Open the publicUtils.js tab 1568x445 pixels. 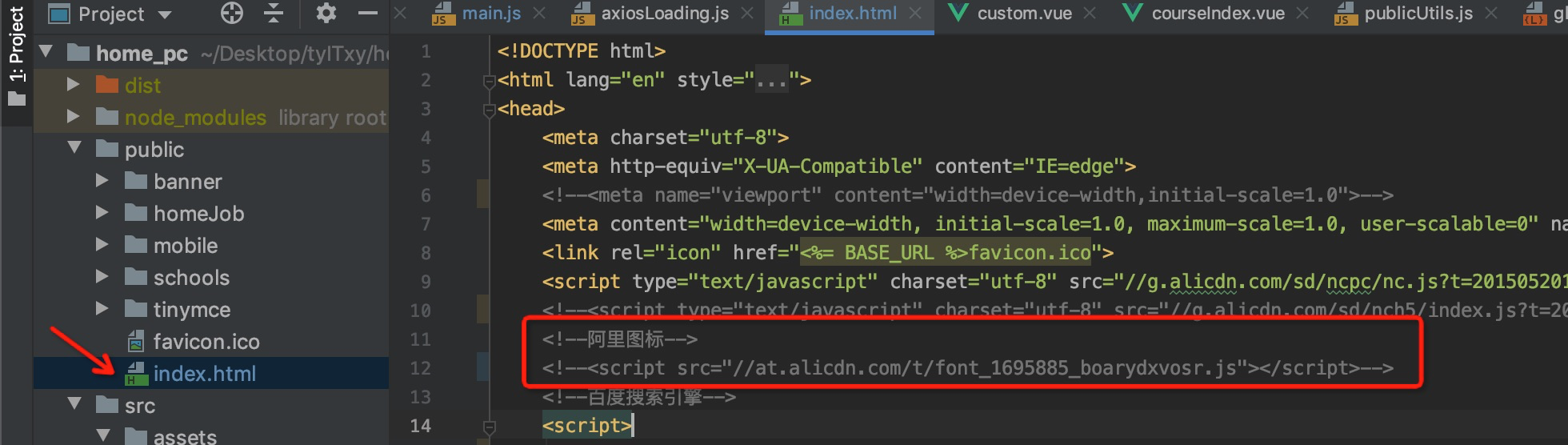tap(1418, 14)
